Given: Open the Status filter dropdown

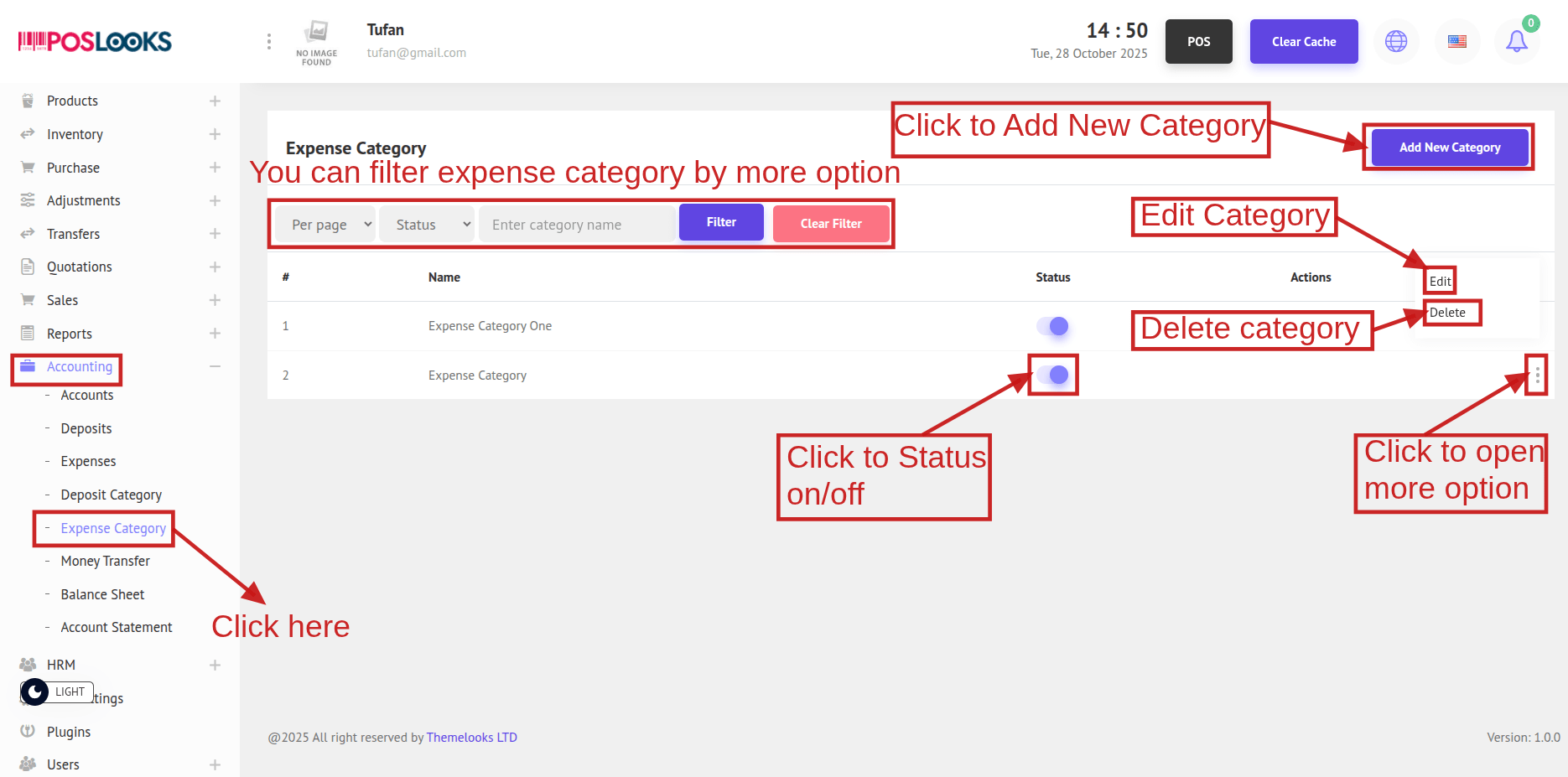Looking at the screenshot, I should click(427, 225).
